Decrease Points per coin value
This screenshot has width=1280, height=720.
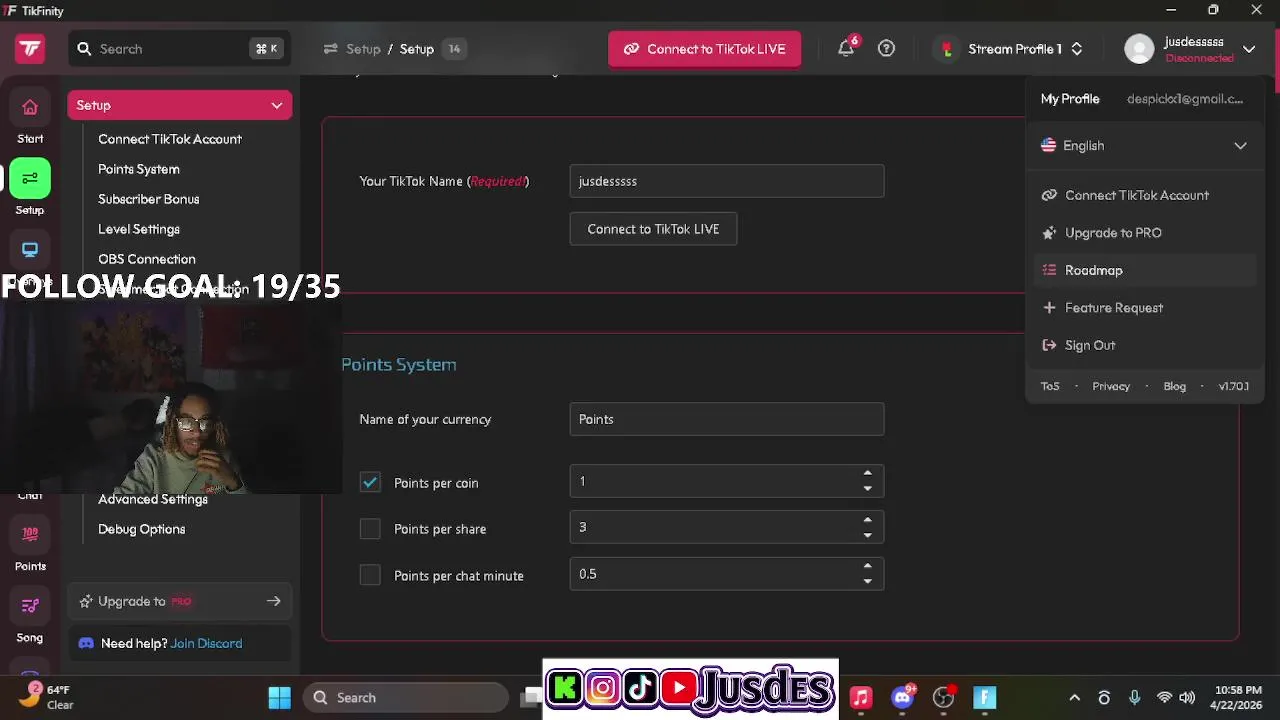click(867, 489)
